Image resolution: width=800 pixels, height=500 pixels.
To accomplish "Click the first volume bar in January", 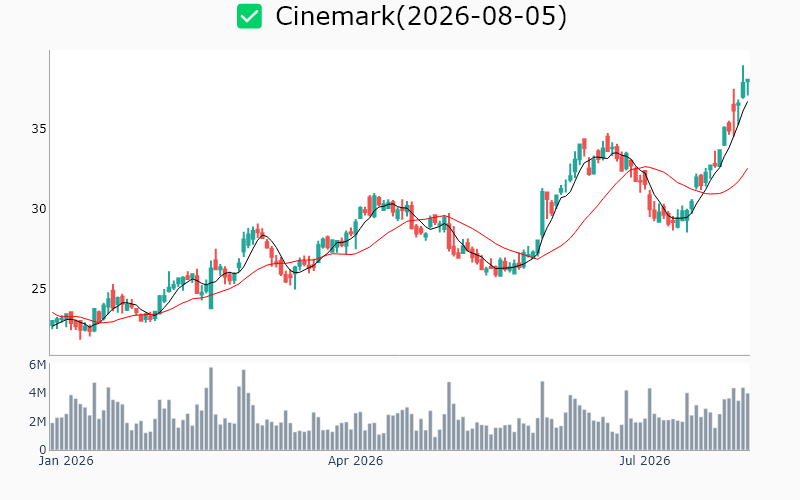I will [52, 436].
